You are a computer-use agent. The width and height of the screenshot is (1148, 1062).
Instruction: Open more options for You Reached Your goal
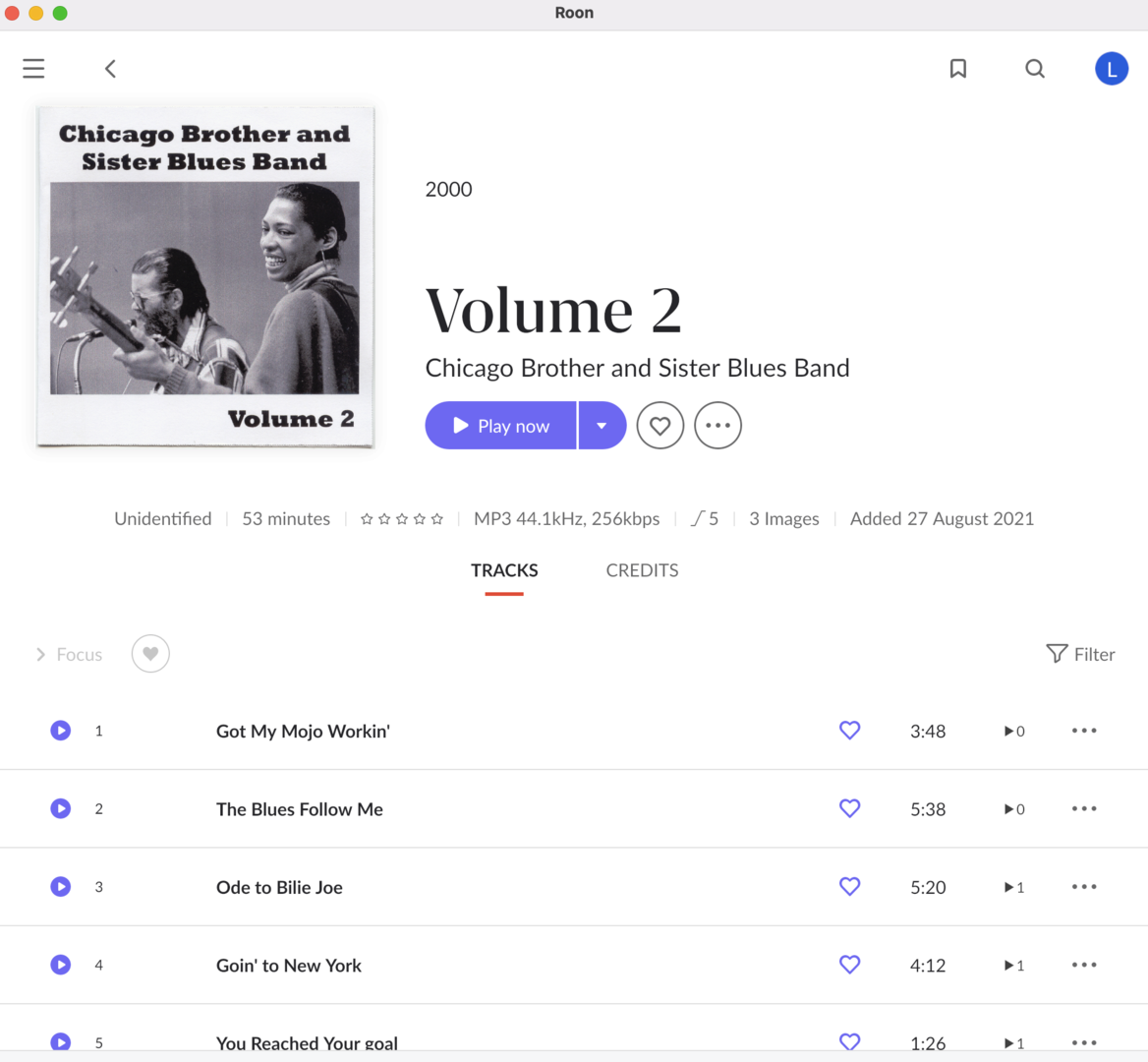click(x=1084, y=1042)
